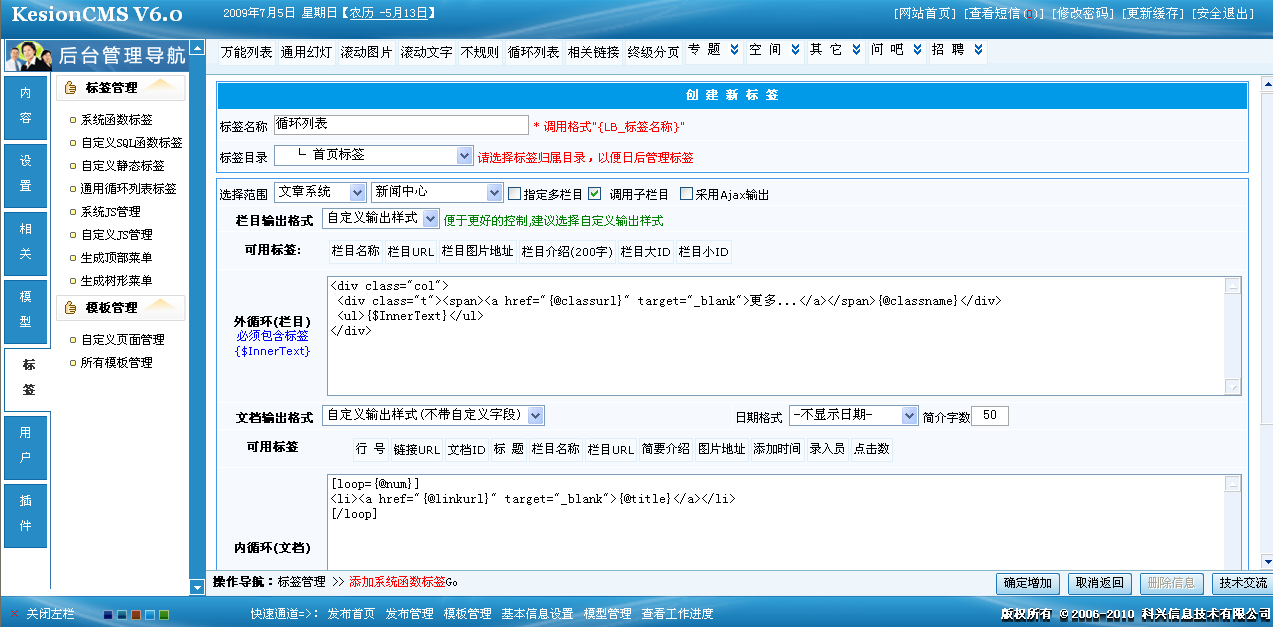Click the 模板管理 thumbs-up icon
The height and width of the screenshot is (627, 1273).
pos(70,308)
